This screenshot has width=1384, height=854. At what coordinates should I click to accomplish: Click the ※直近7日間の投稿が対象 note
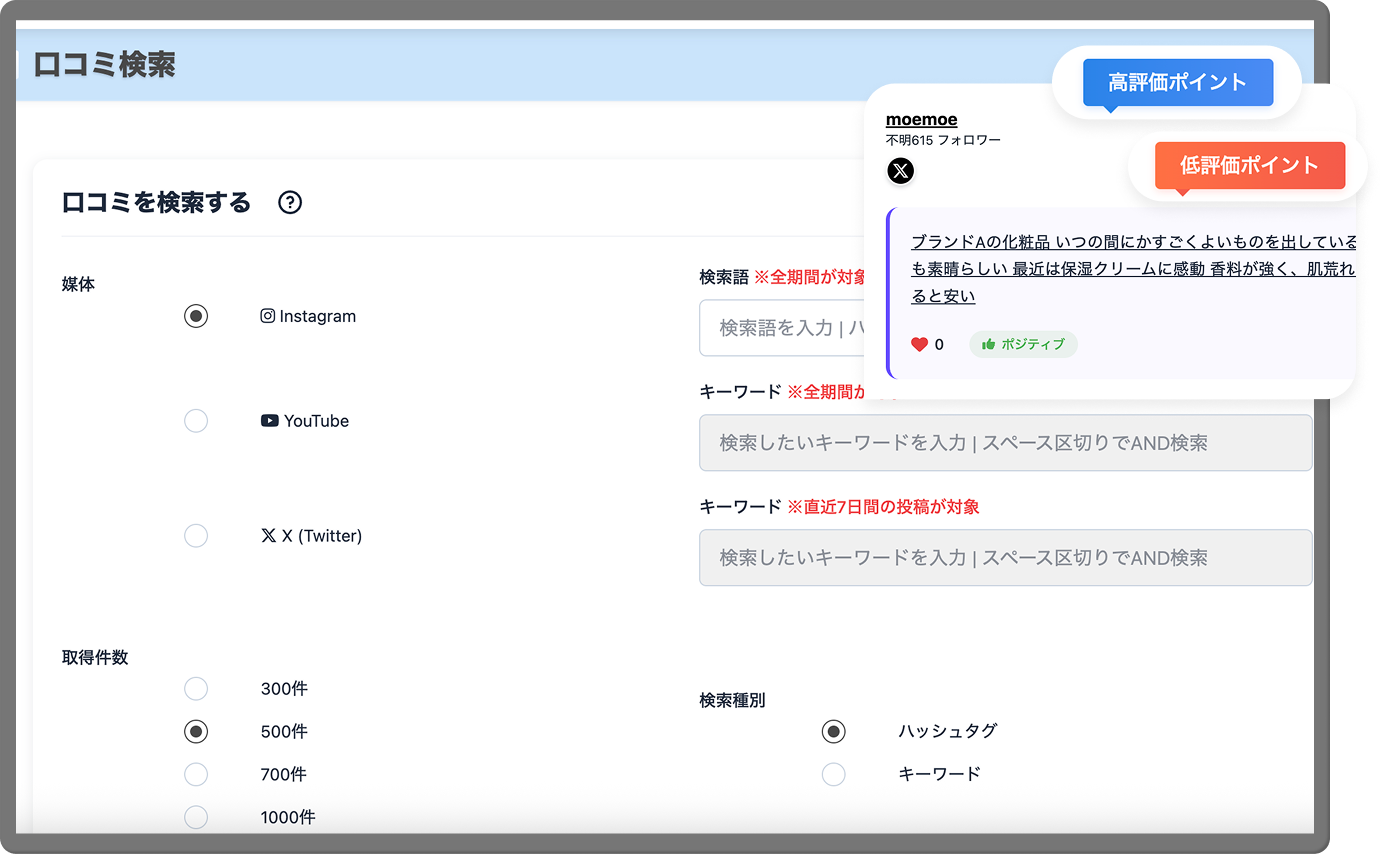883,507
